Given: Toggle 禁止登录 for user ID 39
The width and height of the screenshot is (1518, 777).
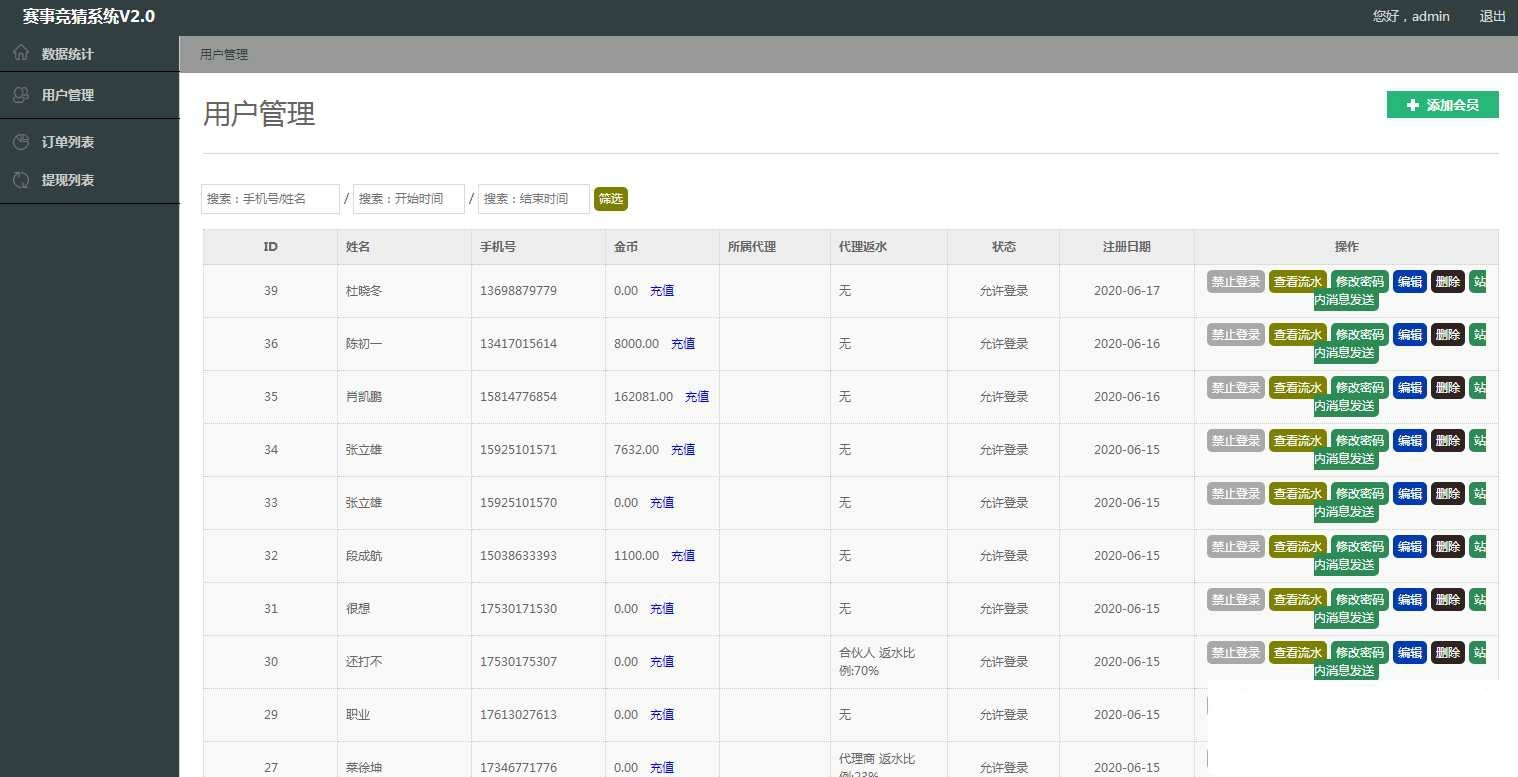Looking at the screenshot, I should [1235, 282].
